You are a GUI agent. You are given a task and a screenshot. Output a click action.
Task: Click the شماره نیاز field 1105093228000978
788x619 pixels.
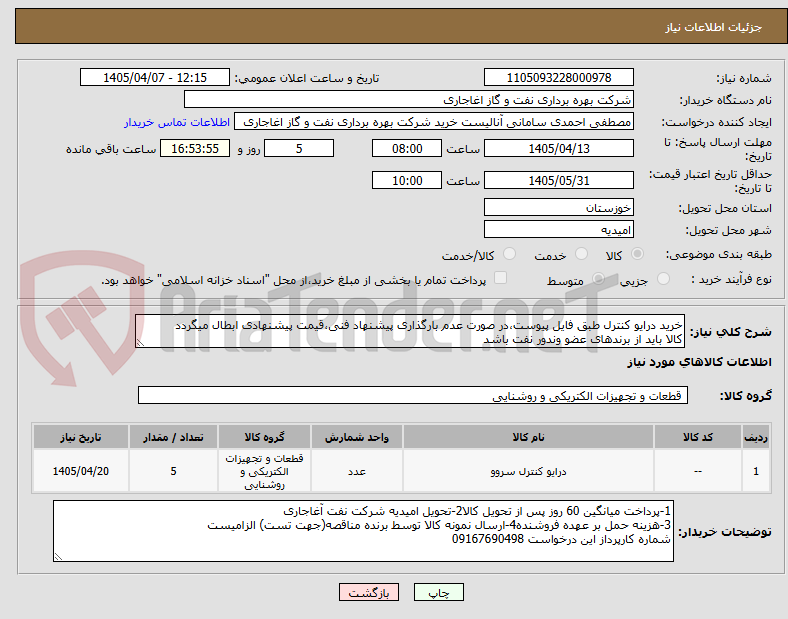pyautogui.click(x=558, y=77)
